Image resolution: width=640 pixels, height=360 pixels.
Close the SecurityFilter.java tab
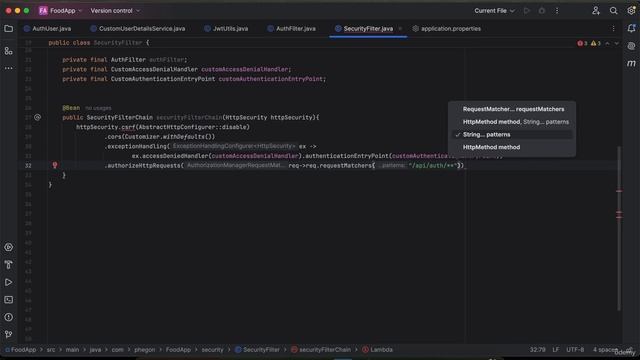[x=400, y=29]
